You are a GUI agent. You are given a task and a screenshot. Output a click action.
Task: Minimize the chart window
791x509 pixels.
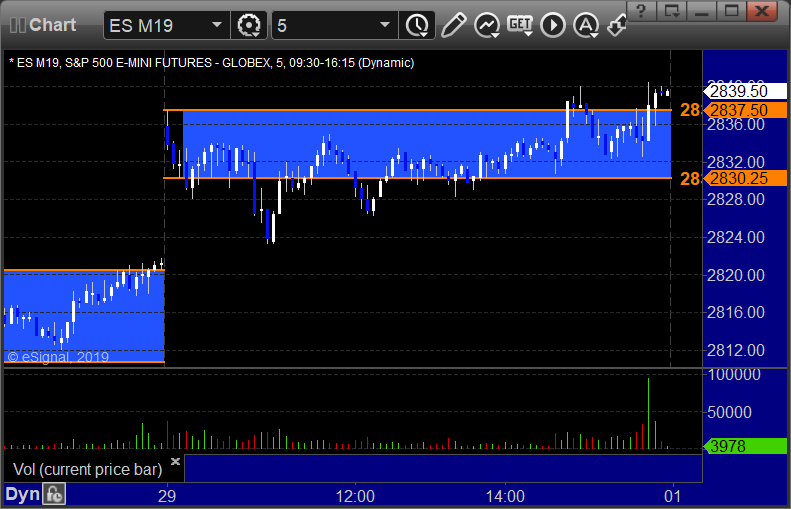point(702,10)
